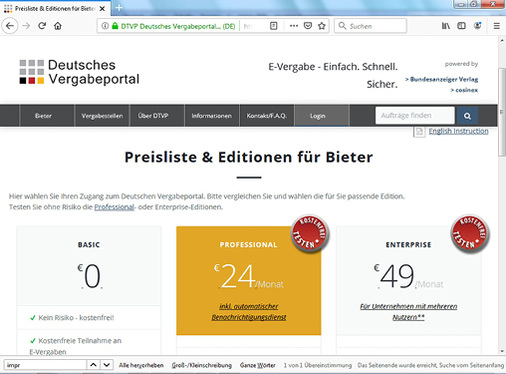Open the Firefox hamburger menu
The width and height of the screenshot is (506, 374).
pos(496,26)
